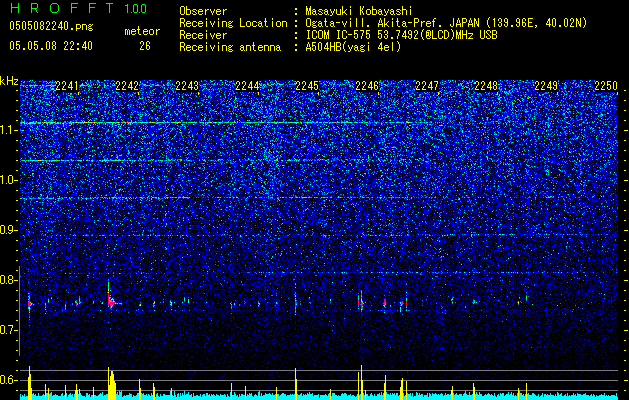Click the Observer label
Image resolution: width=629 pixels, height=400 pixels.
tap(203, 11)
